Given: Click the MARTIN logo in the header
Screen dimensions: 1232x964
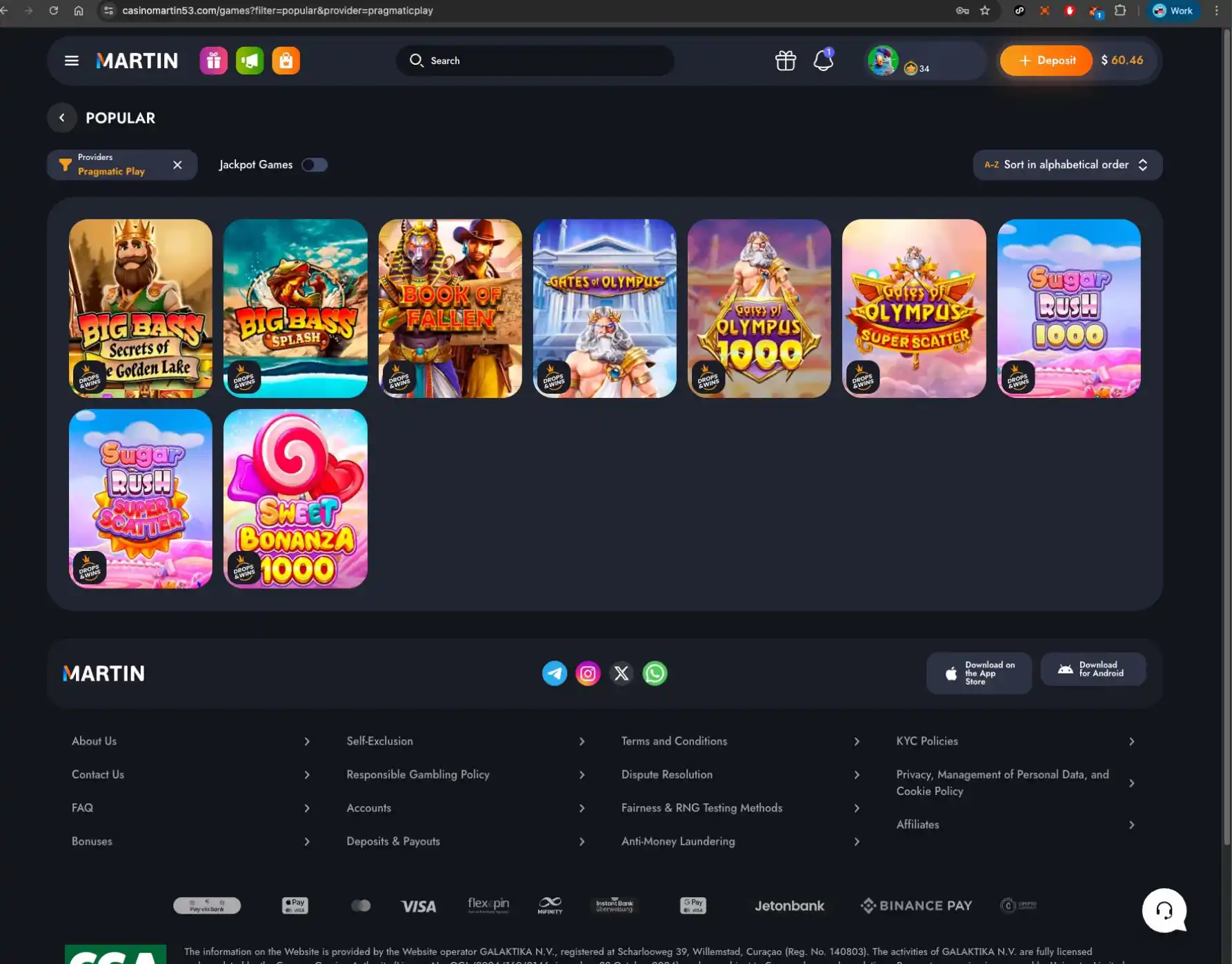Looking at the screenshot, I should coord(137,61).
